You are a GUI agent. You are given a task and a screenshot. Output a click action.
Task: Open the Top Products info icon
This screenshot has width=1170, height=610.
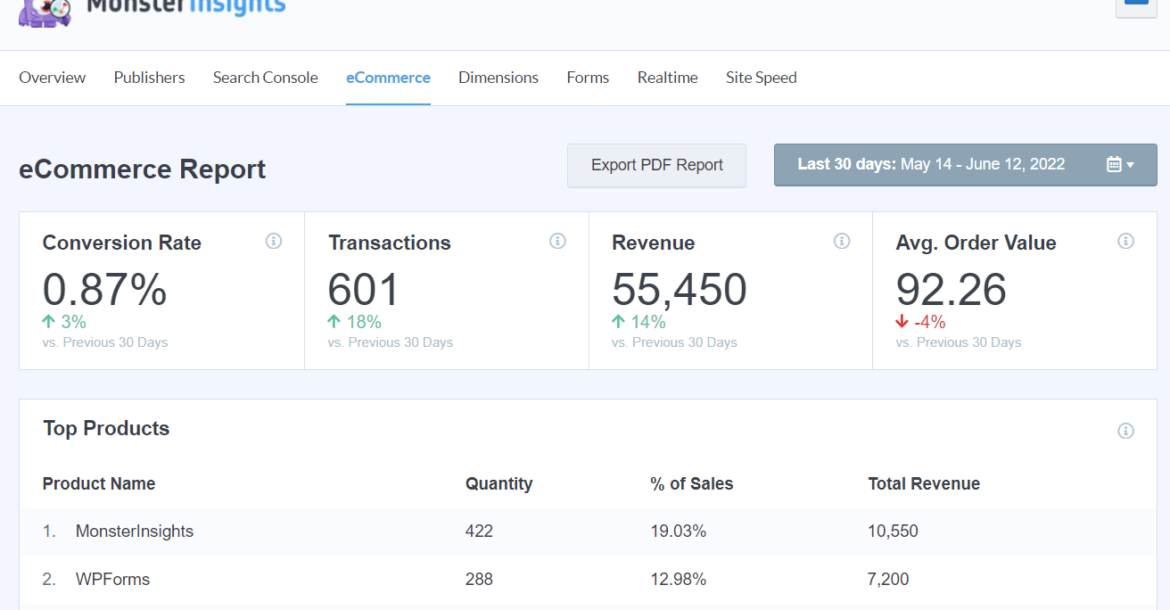pos(1125,431)
